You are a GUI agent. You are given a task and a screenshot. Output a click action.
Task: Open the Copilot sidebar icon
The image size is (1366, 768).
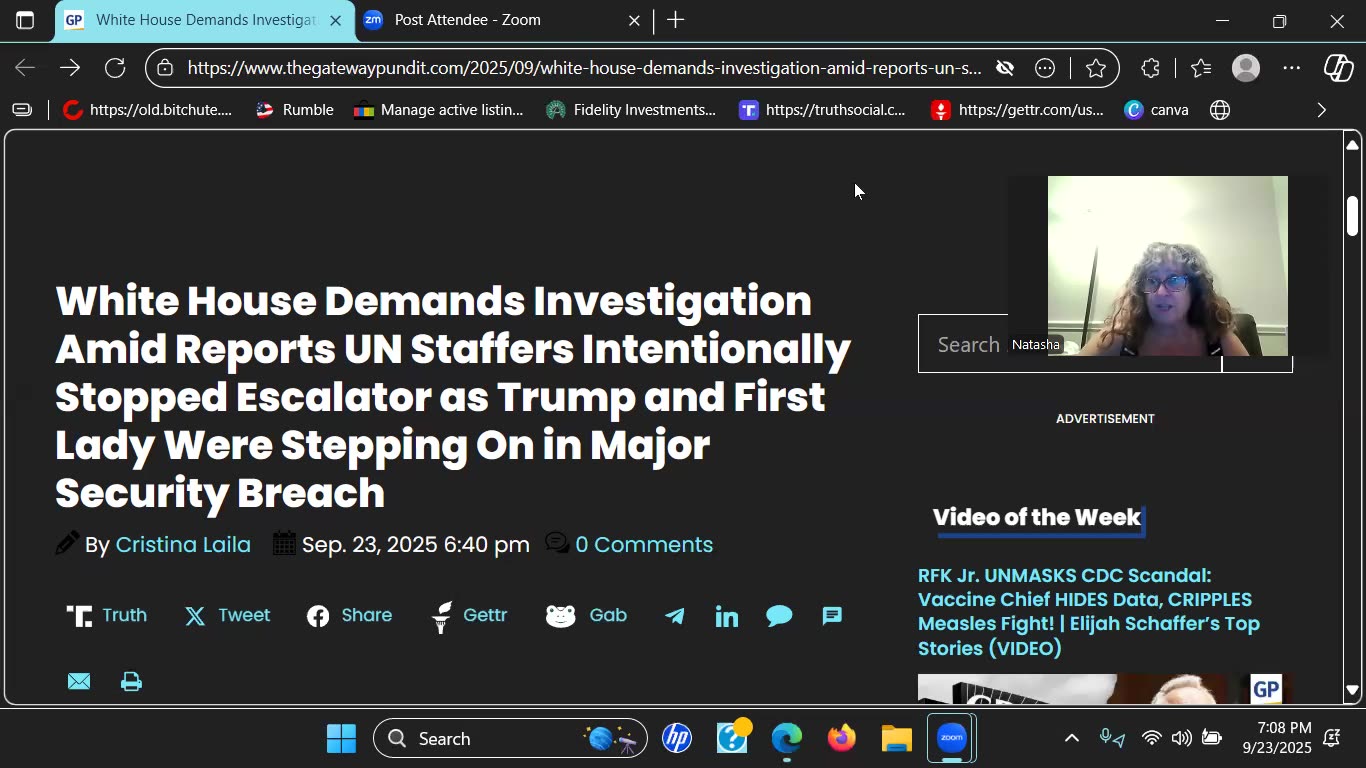click(x=1339, y=68)
